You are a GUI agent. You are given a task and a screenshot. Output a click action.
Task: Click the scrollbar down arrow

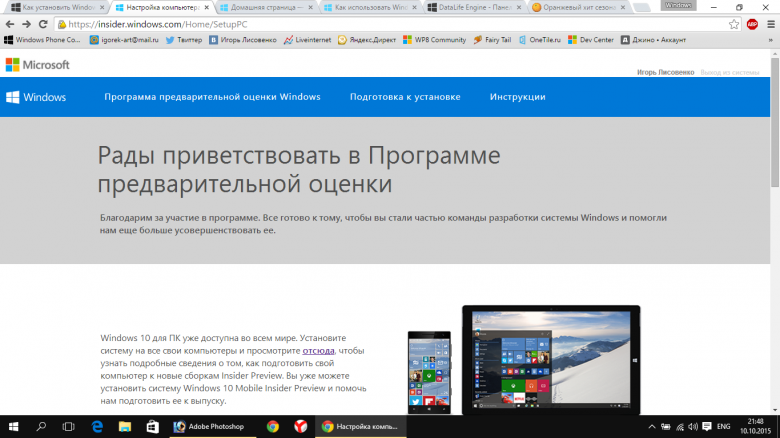(x=775, y=410)
